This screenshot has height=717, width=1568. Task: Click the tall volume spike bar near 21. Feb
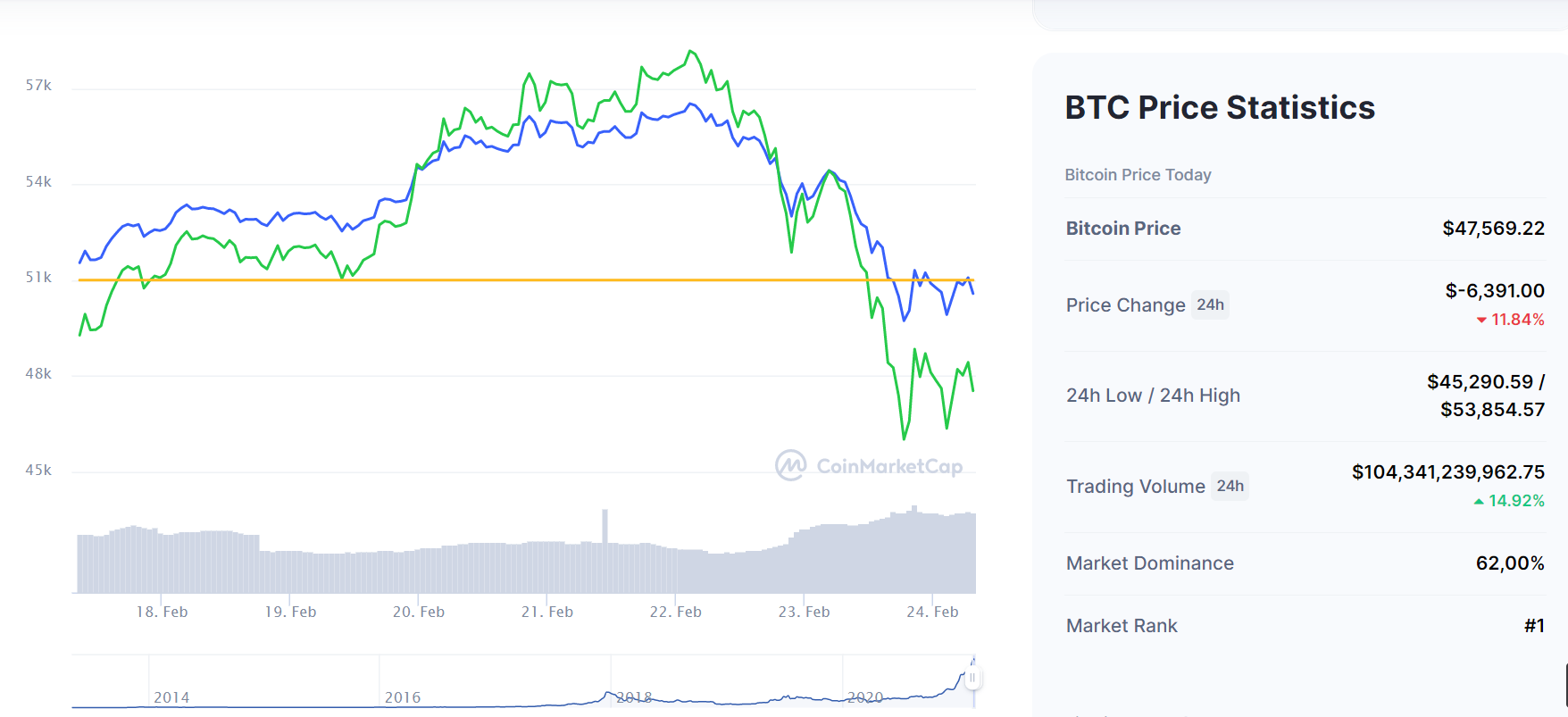(x=605, y=527)
